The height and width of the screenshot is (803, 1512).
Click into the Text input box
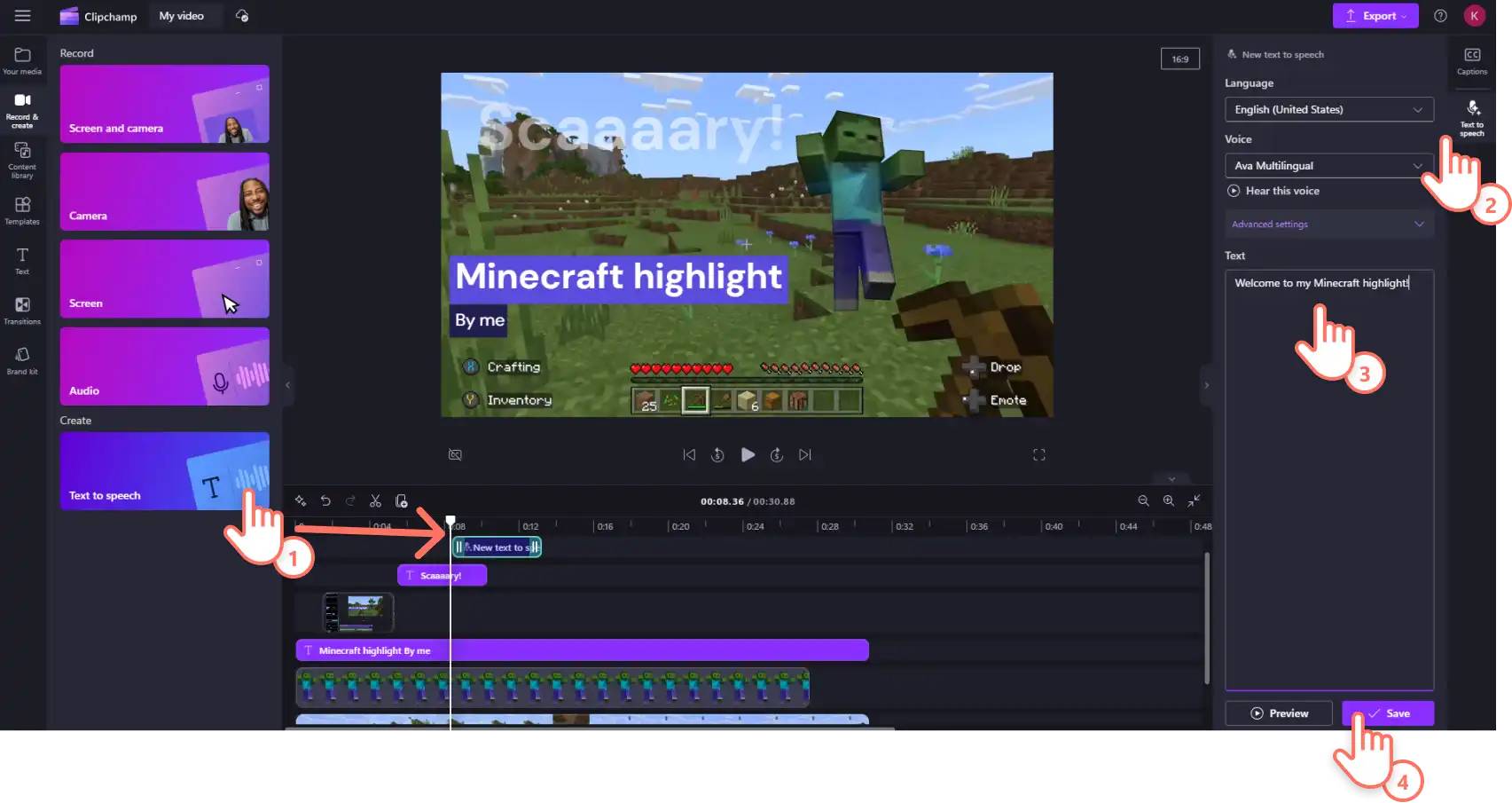pos(1328,479)
